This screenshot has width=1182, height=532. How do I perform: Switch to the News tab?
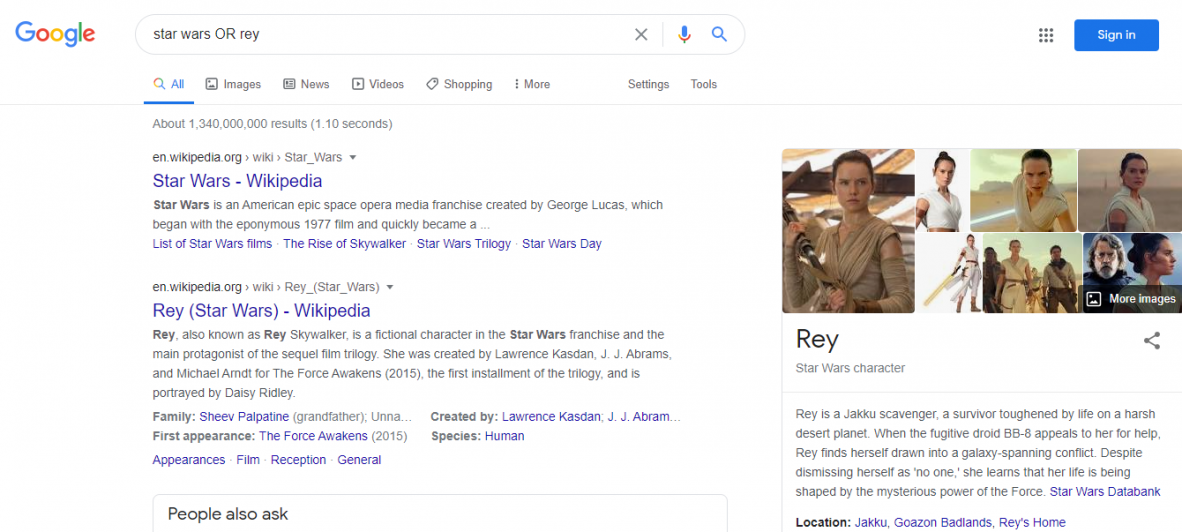[x=306, y=84]
